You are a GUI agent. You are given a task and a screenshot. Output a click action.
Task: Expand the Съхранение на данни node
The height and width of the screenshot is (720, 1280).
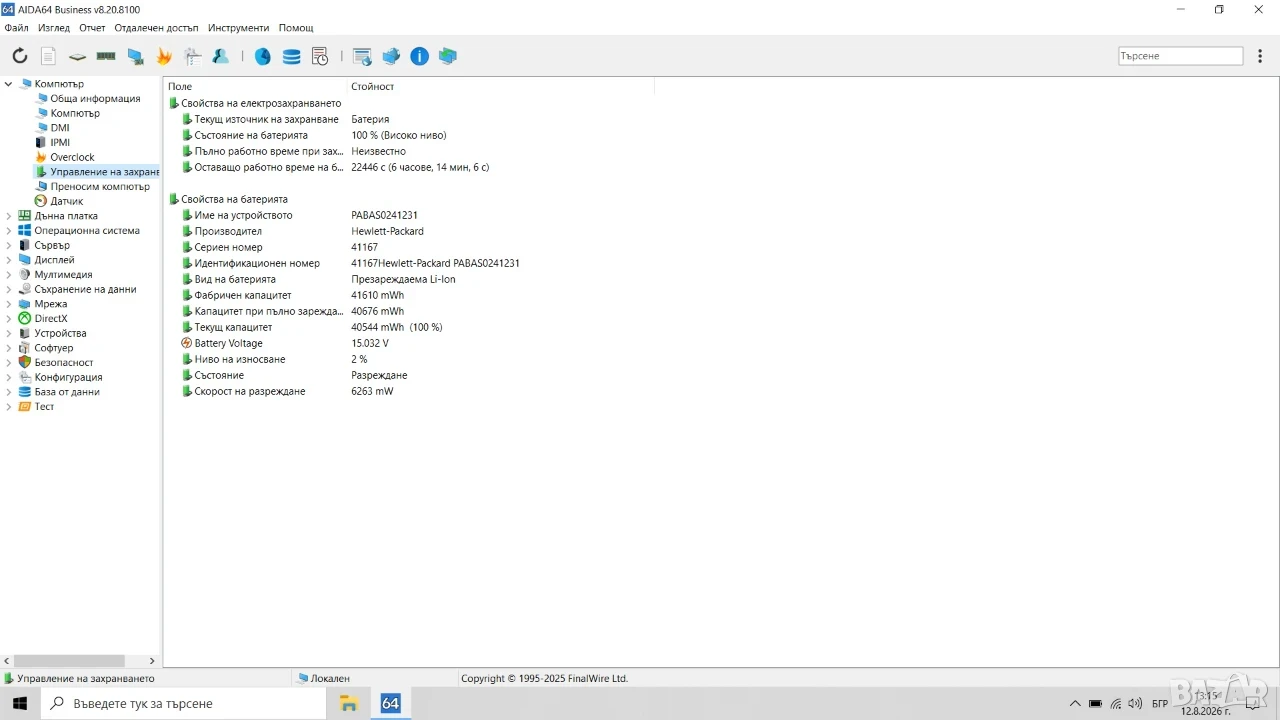point(9,289)
